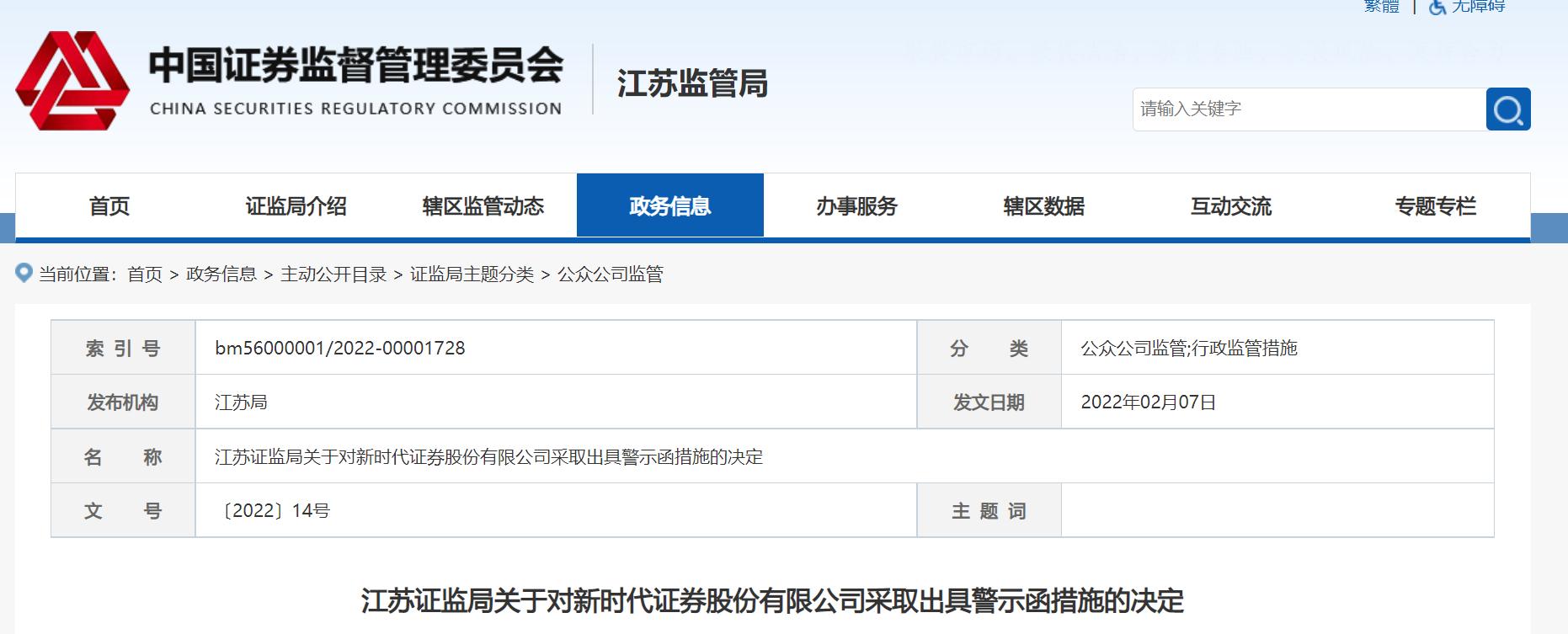Click the 中国证券监督管理委员会 title text
Viewport: 1568px width, 634px height.
(355, 66)
